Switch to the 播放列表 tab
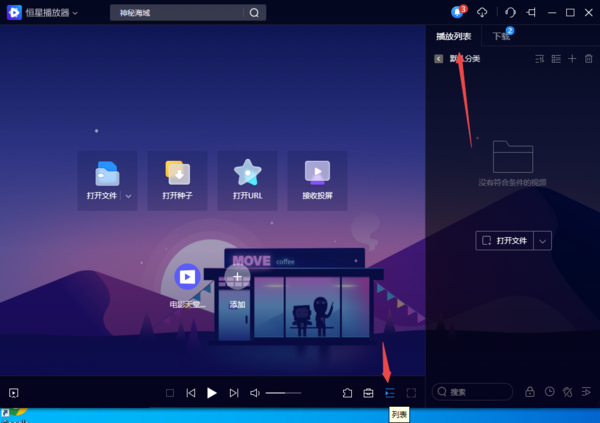 453,36
